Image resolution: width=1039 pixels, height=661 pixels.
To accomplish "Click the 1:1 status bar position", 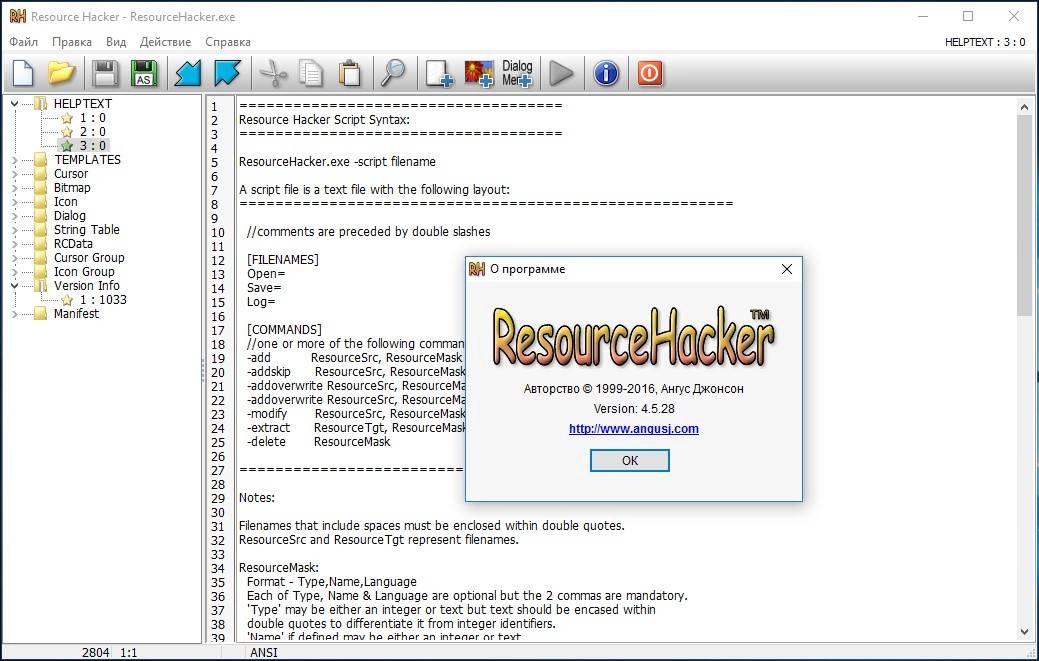I will point(129,652).
